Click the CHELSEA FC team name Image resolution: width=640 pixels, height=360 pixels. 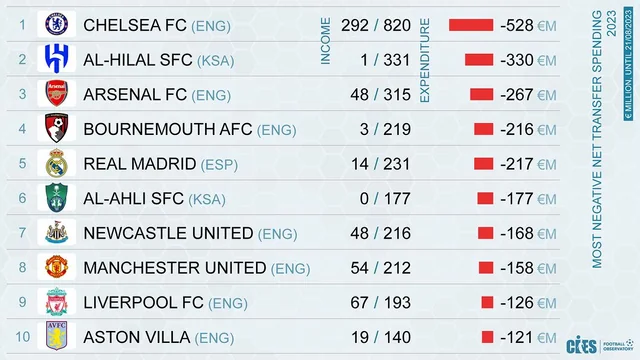(135, 25)
